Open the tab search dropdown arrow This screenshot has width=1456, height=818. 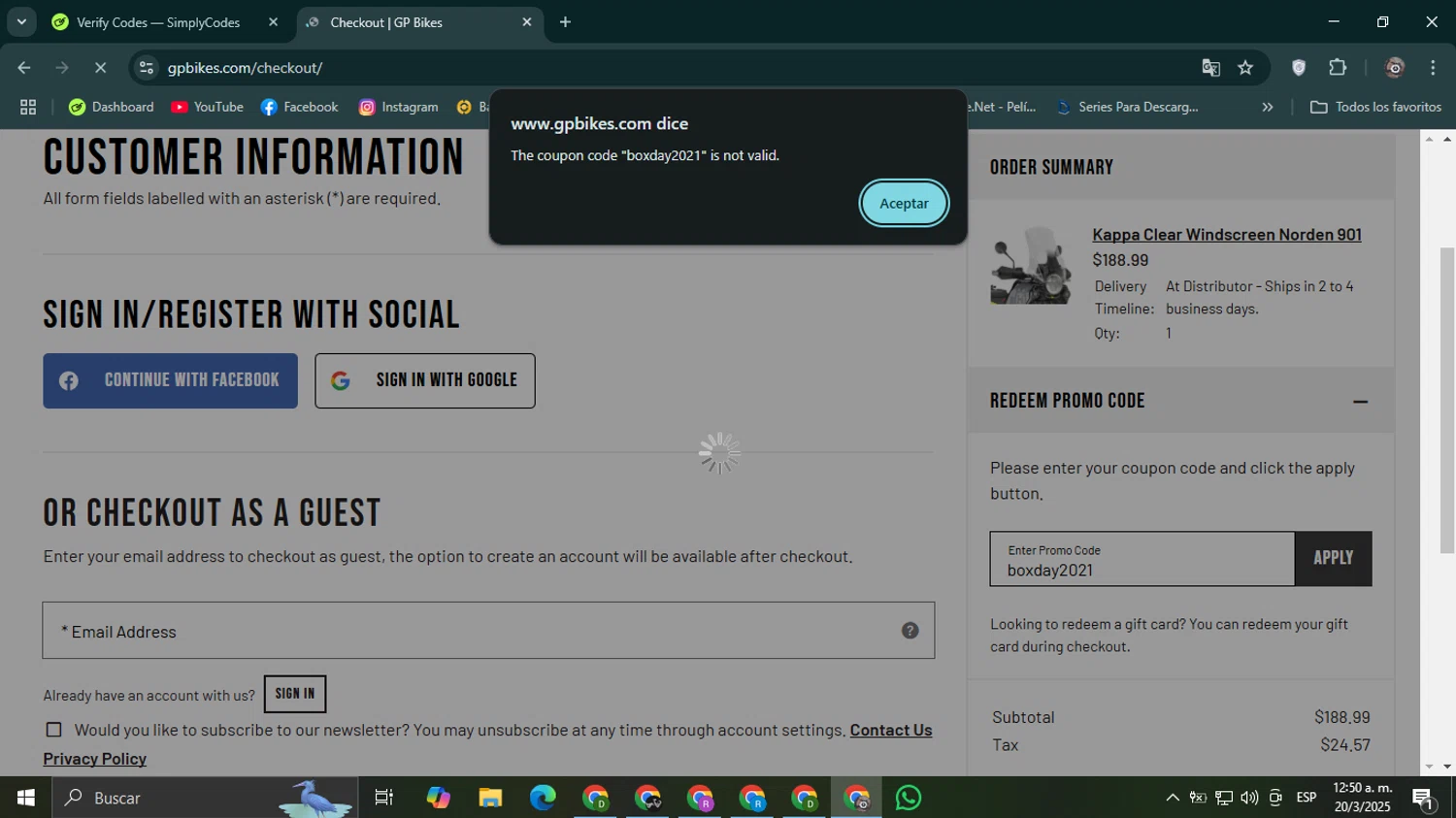21,21
